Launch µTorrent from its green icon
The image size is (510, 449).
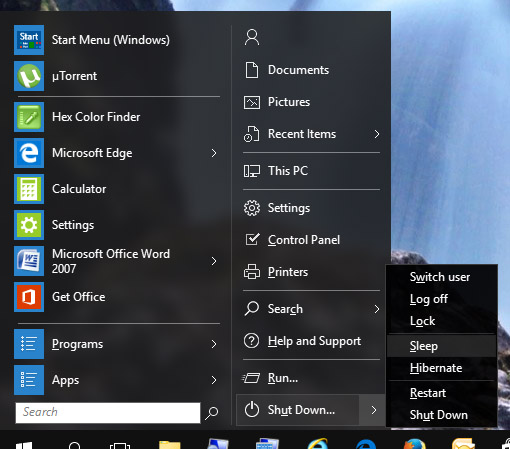tap(29, 76)
